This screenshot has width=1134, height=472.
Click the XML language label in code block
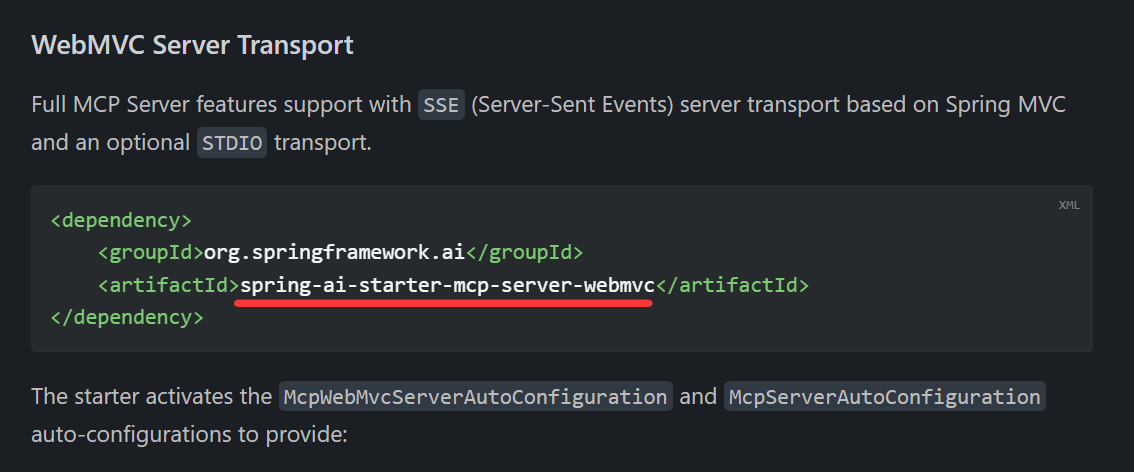coord(1069,205)
